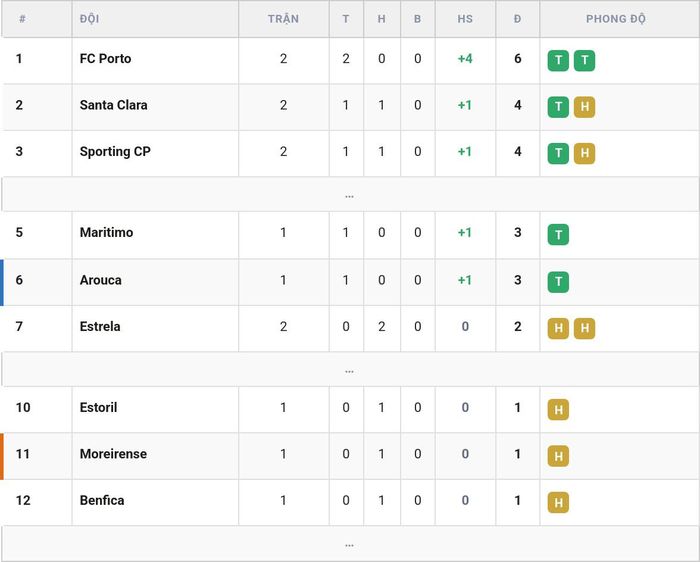Click Benfica's yellow H form badge
Image resolution: width=700 pixels, height=562 pixels.
tap(558, 502)
